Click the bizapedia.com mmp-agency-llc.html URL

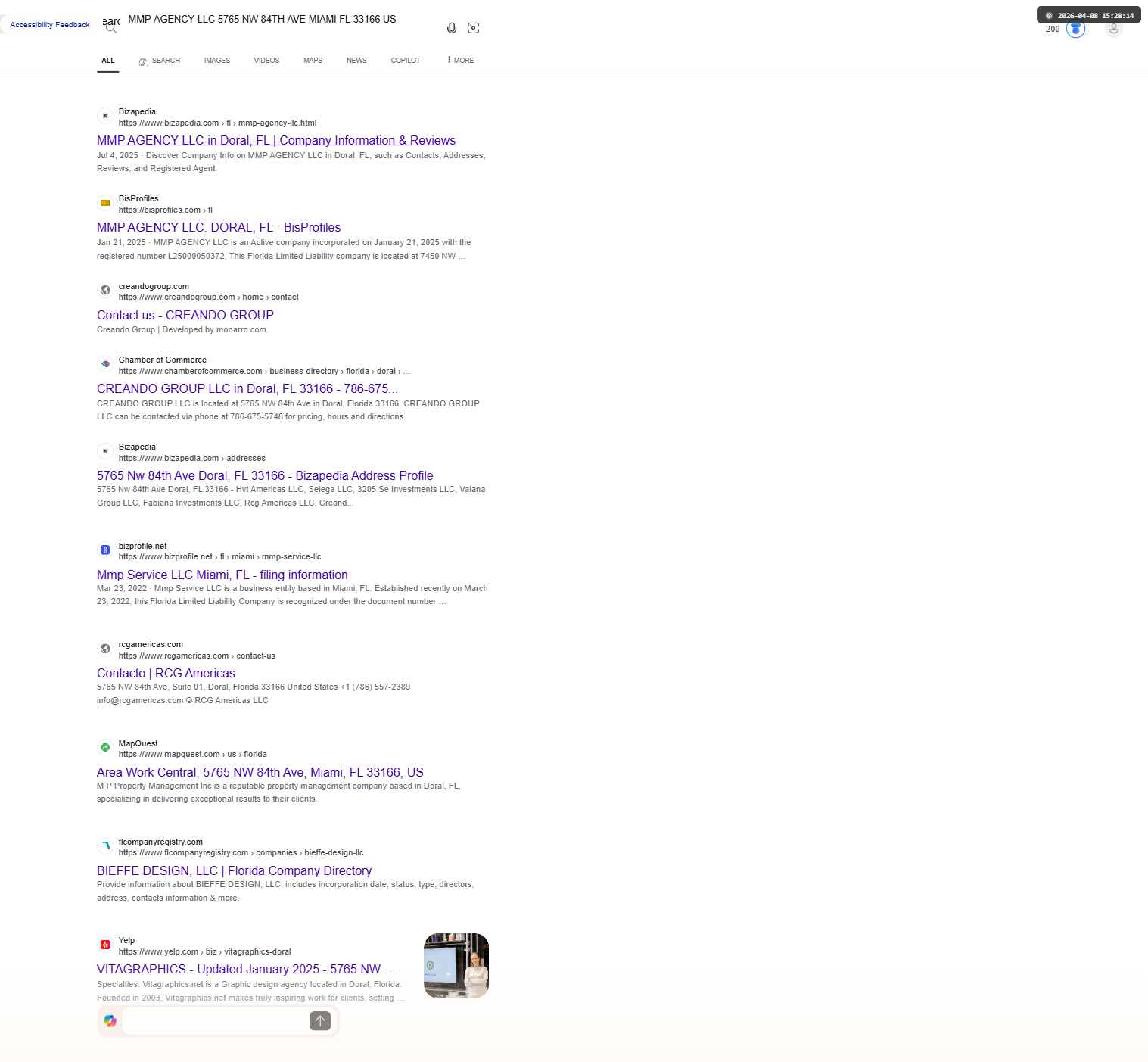tap(217, 123)
